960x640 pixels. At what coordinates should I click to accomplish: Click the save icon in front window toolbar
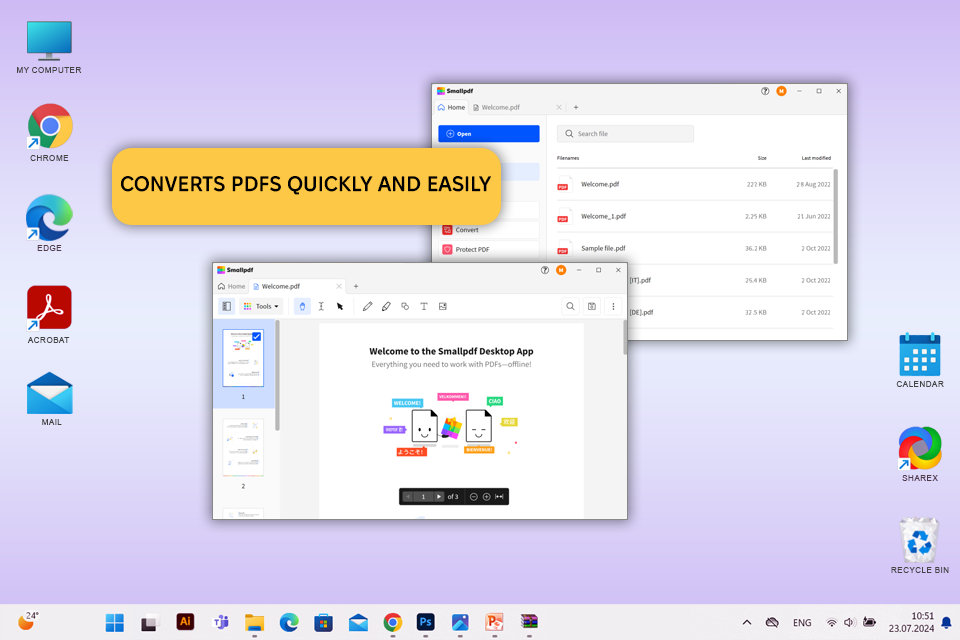click(x=591, y=306)
